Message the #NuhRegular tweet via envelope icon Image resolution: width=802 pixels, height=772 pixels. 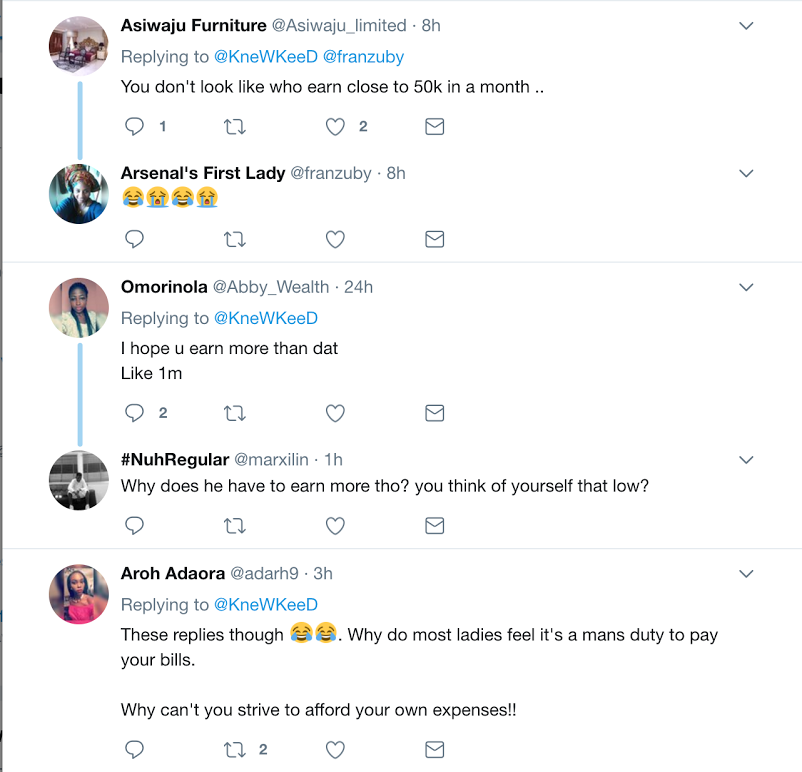click(x=435, y=525)
